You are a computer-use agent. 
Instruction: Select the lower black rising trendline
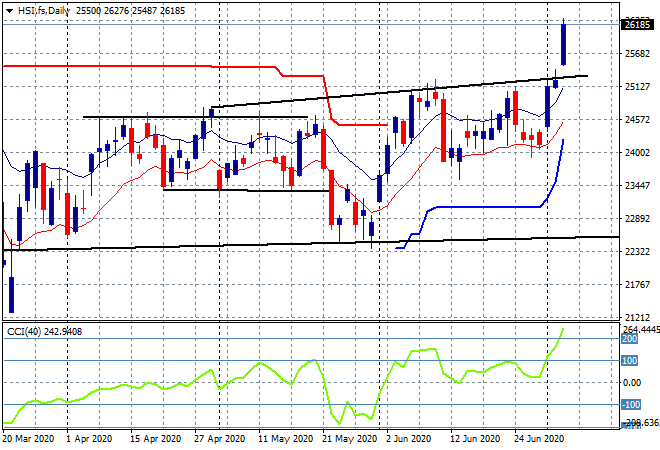pos(311,243)
